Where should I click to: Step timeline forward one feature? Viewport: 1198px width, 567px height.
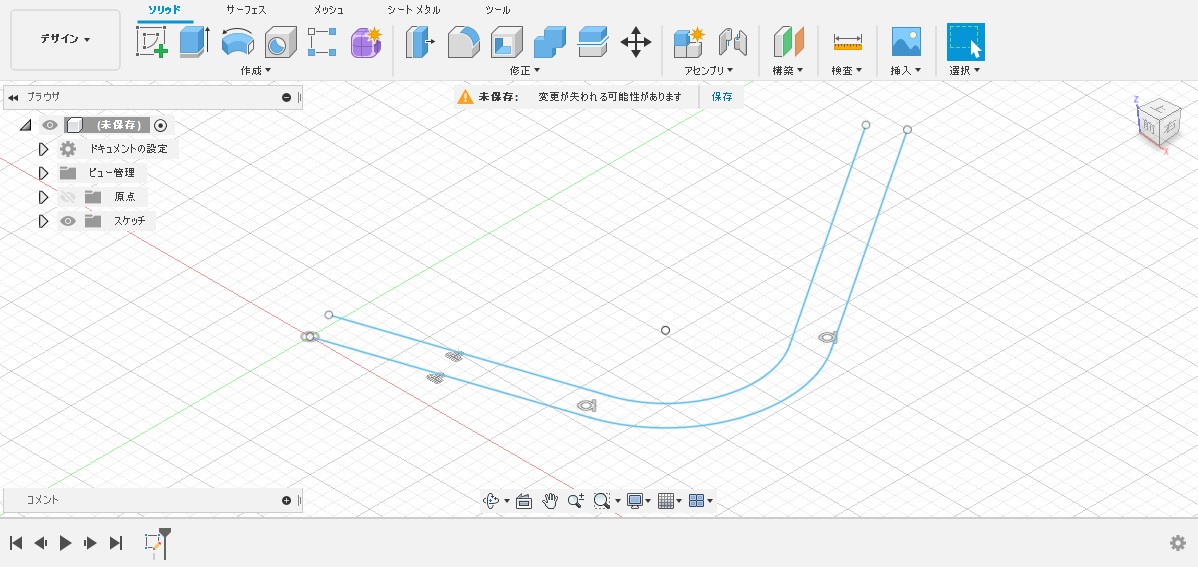point(90,543)
